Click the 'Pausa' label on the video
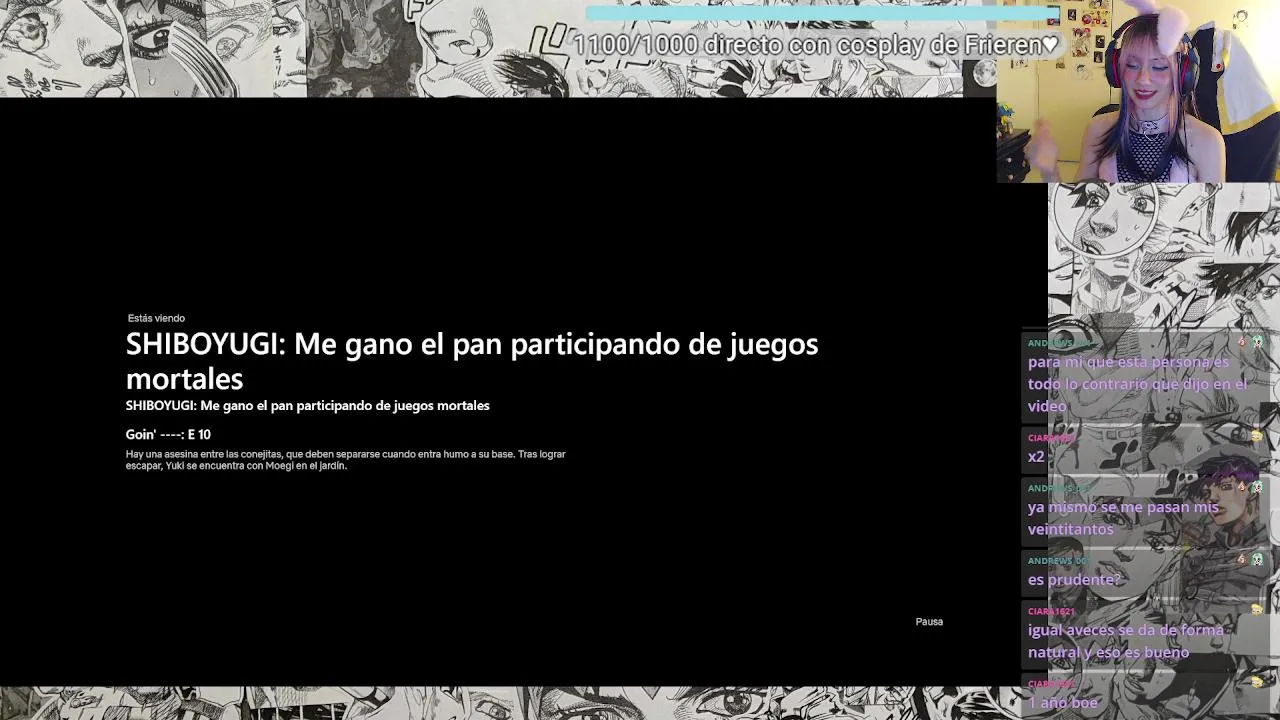This screenshot has height=720, width=1280. (x=929, y=622)
